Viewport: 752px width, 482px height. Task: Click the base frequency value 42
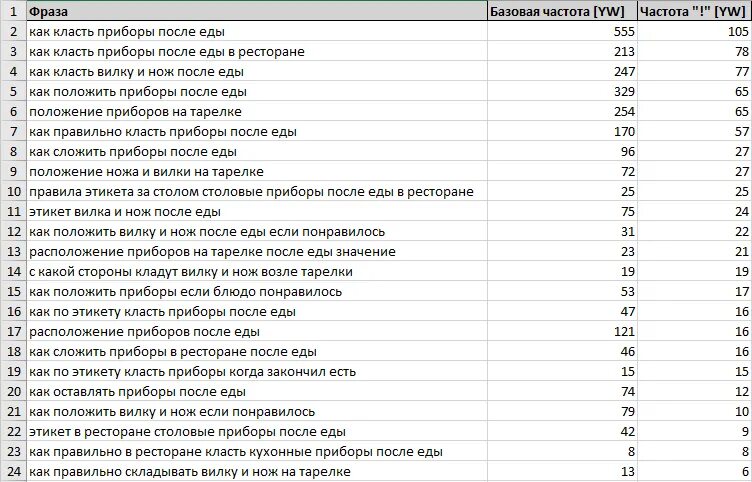point(628,432)
